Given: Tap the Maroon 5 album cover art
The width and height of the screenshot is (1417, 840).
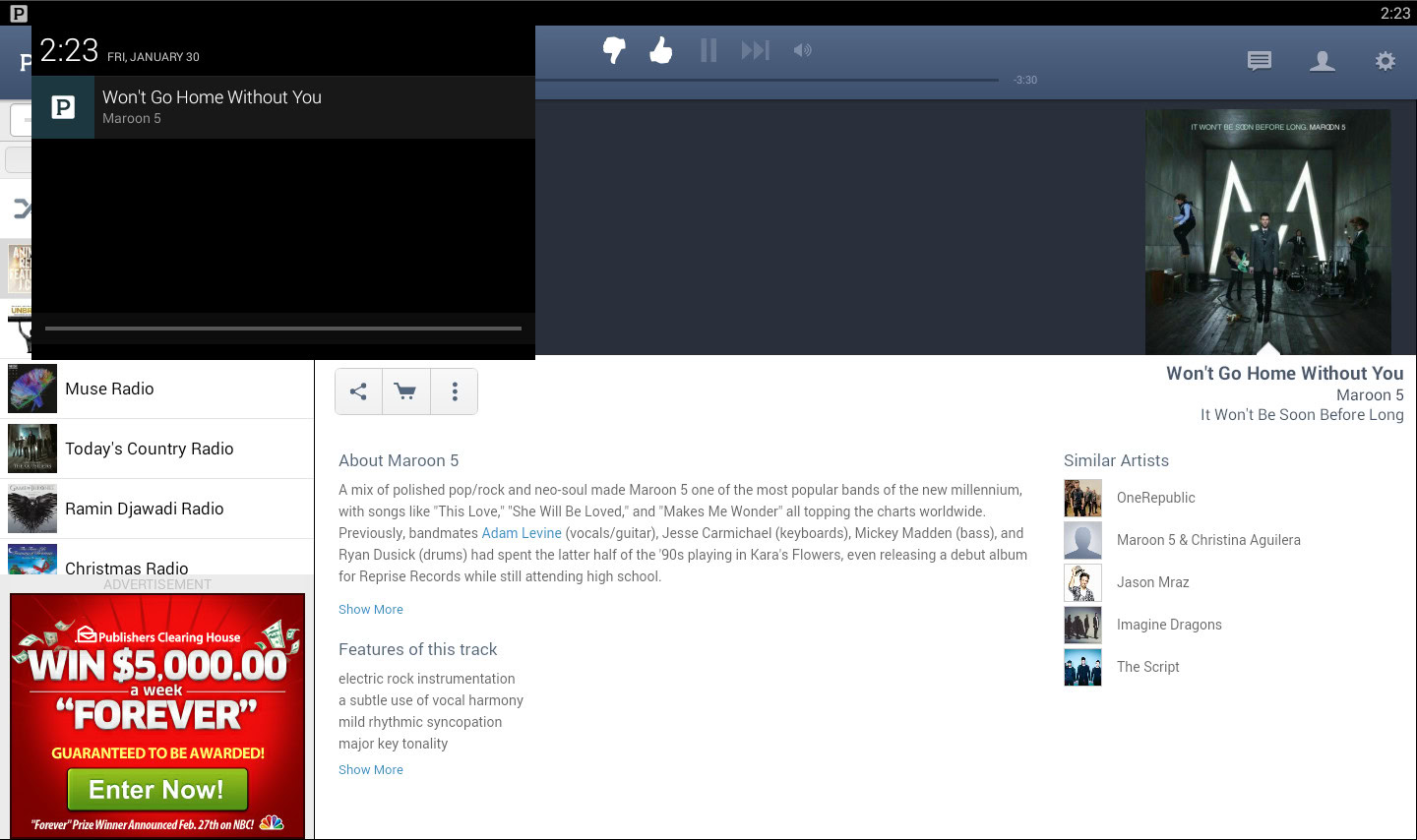Looking at the screenshot, I should click(1268, 231).
